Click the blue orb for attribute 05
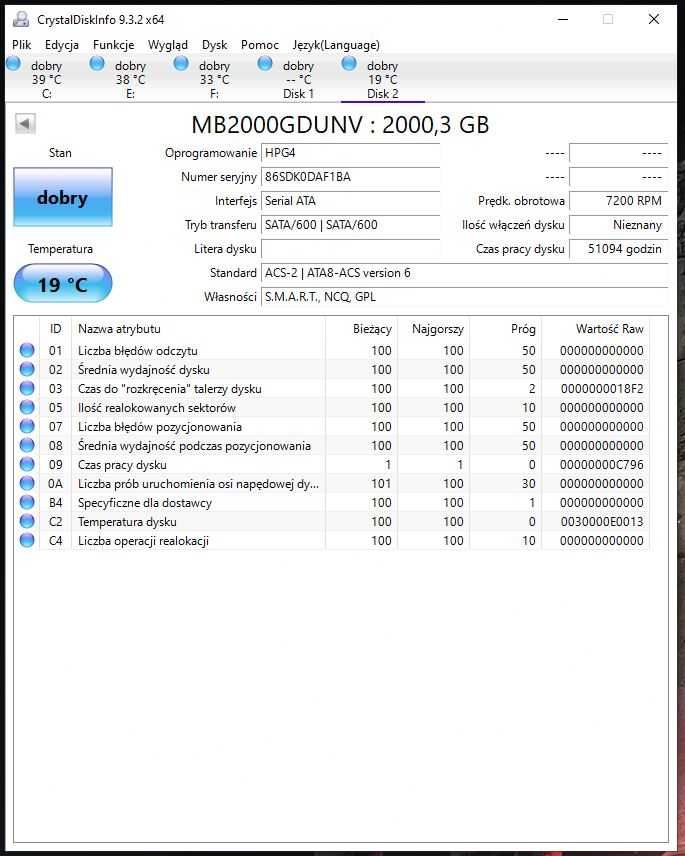 [x=27, y=407]
